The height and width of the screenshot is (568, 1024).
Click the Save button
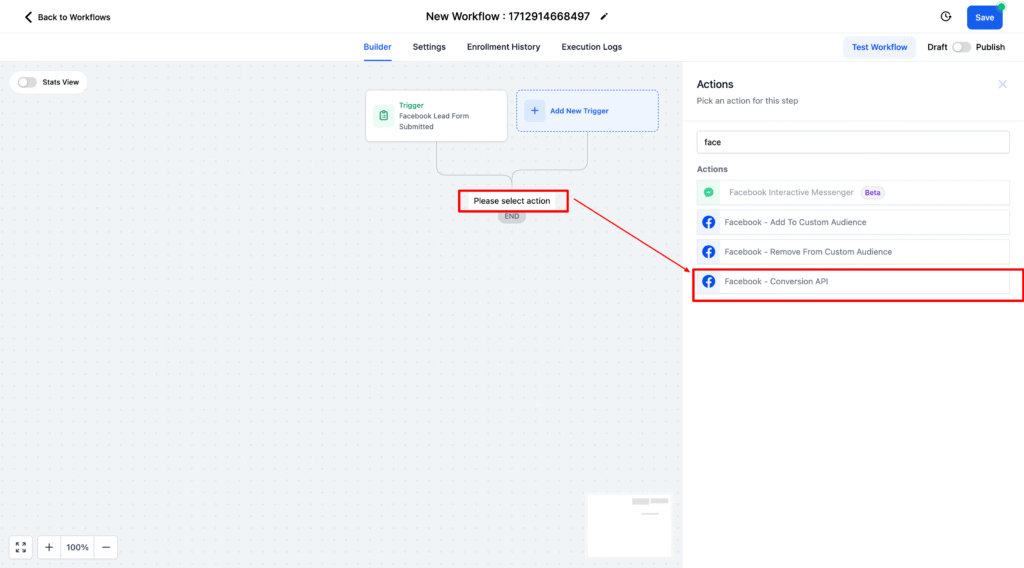[984, 17]
